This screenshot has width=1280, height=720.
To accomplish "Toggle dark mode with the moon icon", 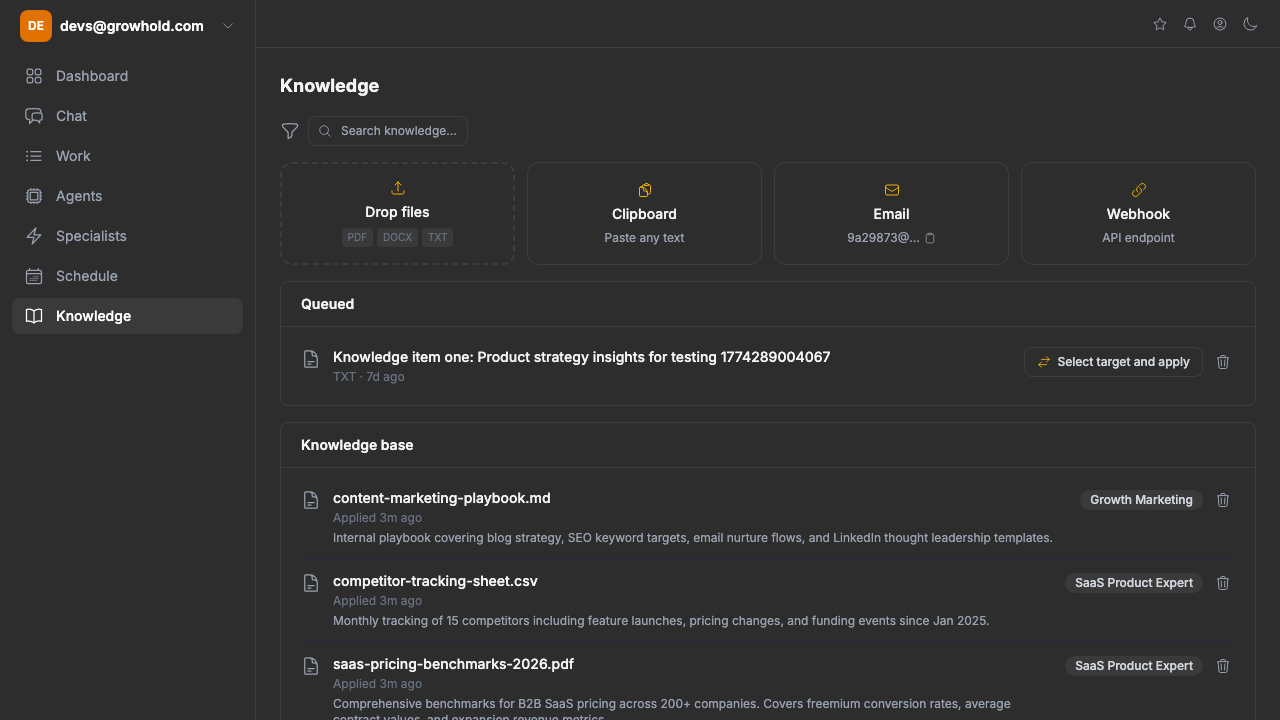I will coord(1250,24).
